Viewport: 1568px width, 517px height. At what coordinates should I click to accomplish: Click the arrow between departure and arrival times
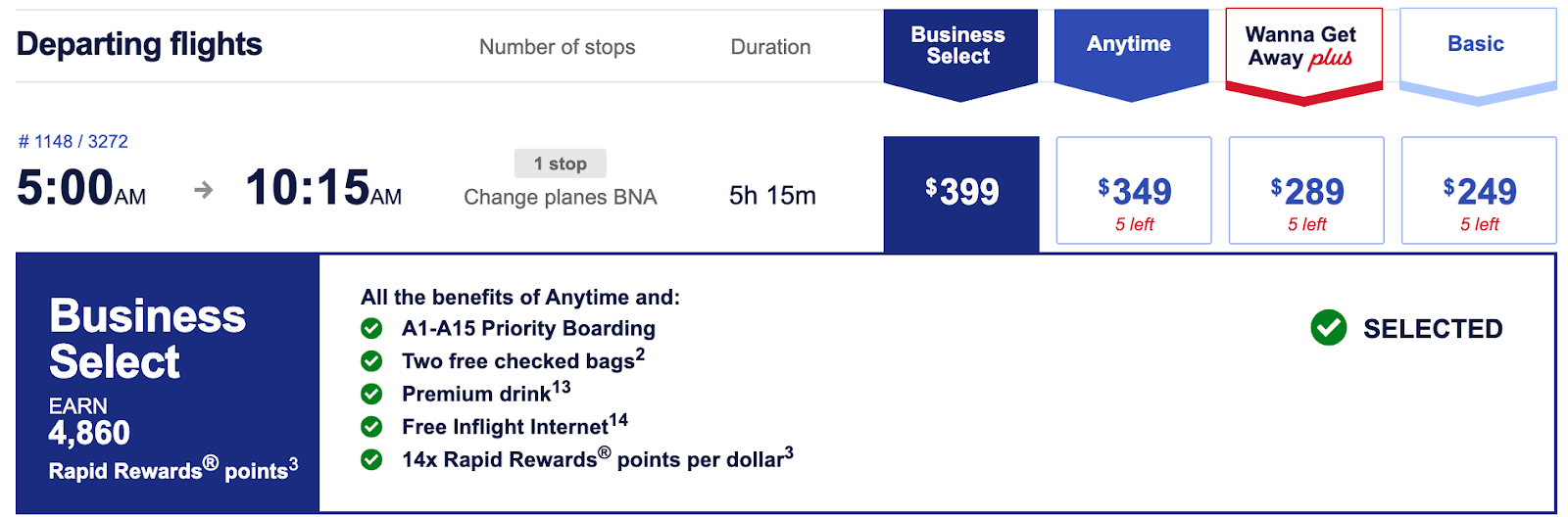tap(204, 190)
